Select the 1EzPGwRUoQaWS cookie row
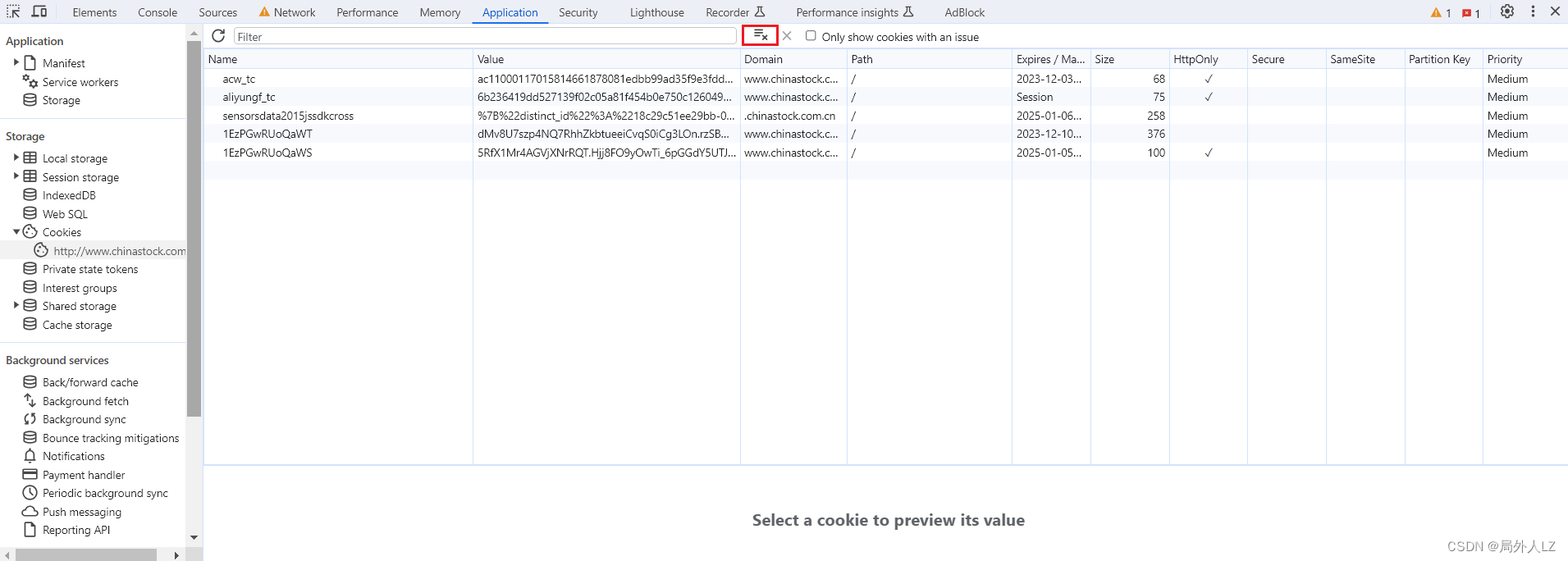1568x561 pixels. click(885, 153)
